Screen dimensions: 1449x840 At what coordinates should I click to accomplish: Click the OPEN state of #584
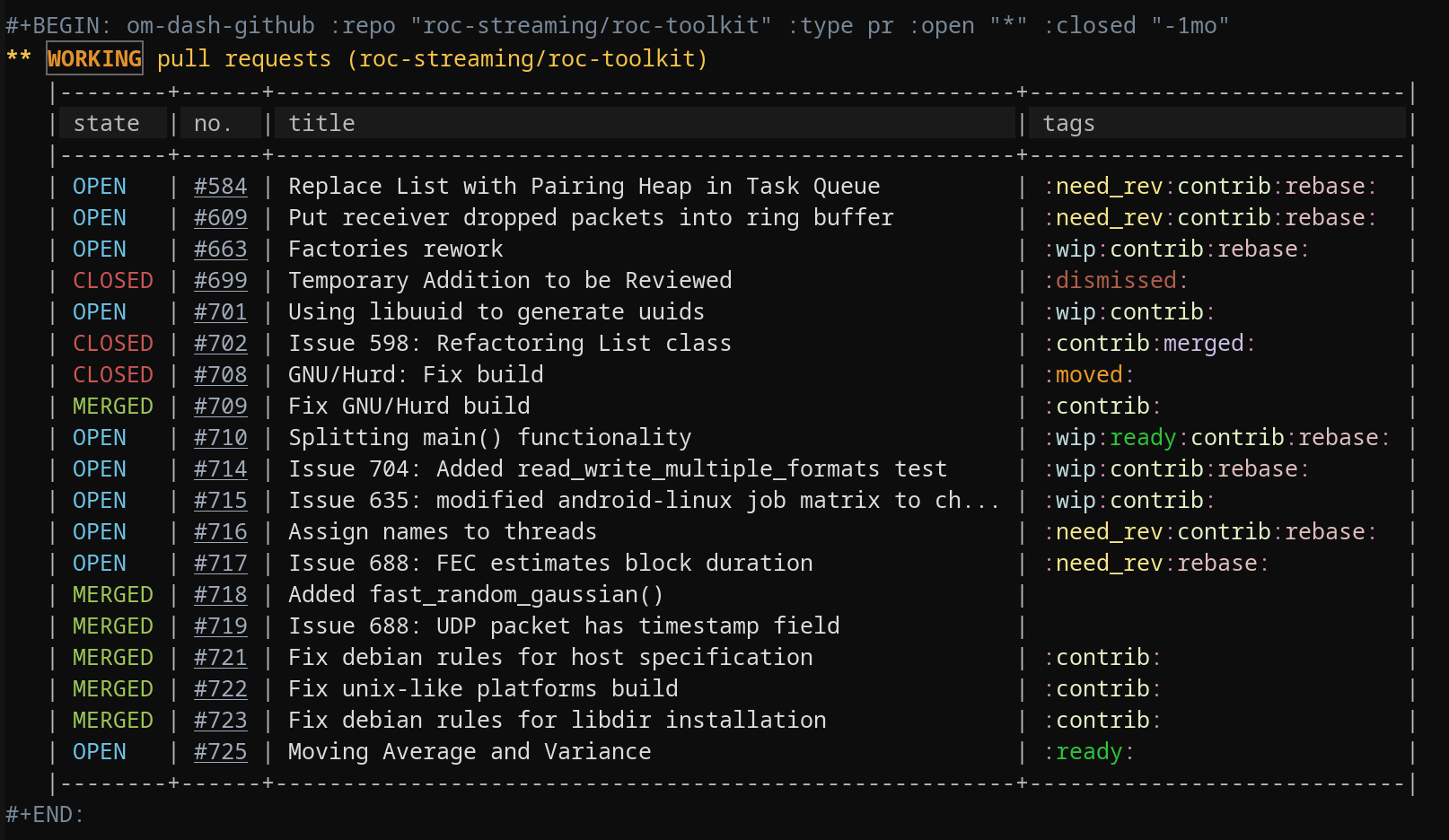point(100,187)
